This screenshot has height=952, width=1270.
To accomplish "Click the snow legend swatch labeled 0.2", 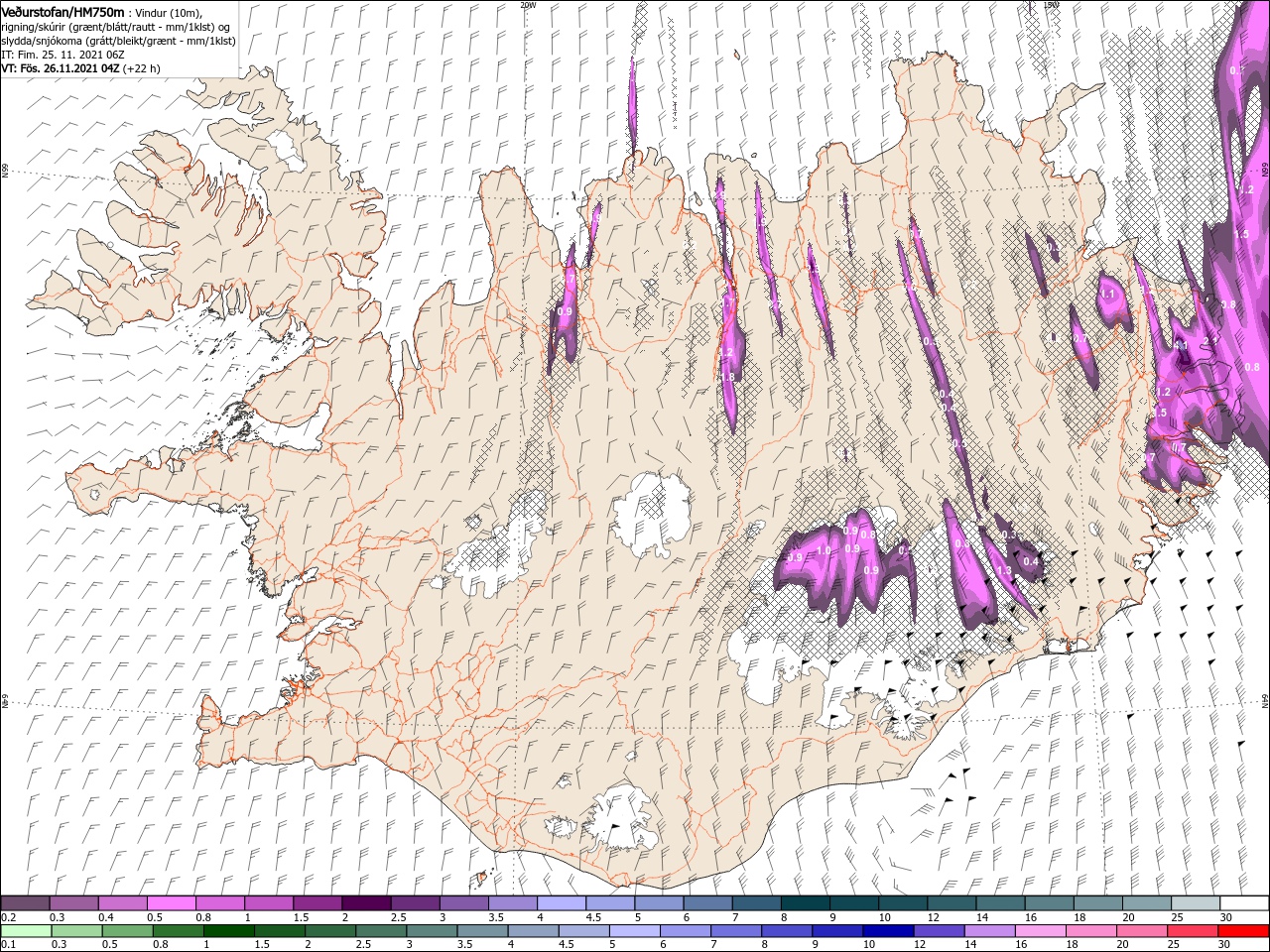I will tap(25, 903).
